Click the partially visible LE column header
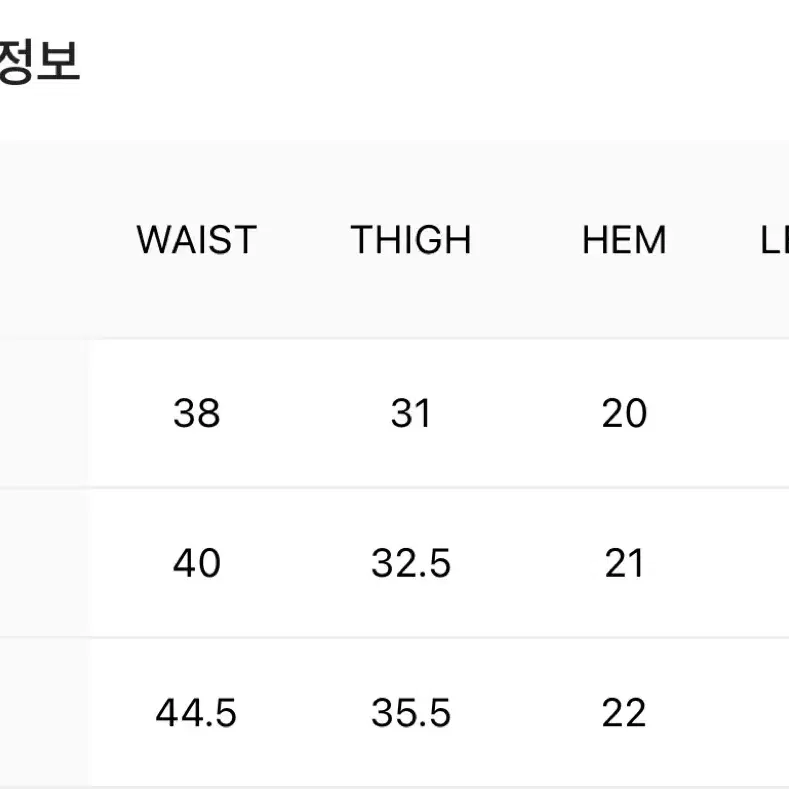Image resolution: width=789 pixels, height=789 pixels. (x=774, y=240)
